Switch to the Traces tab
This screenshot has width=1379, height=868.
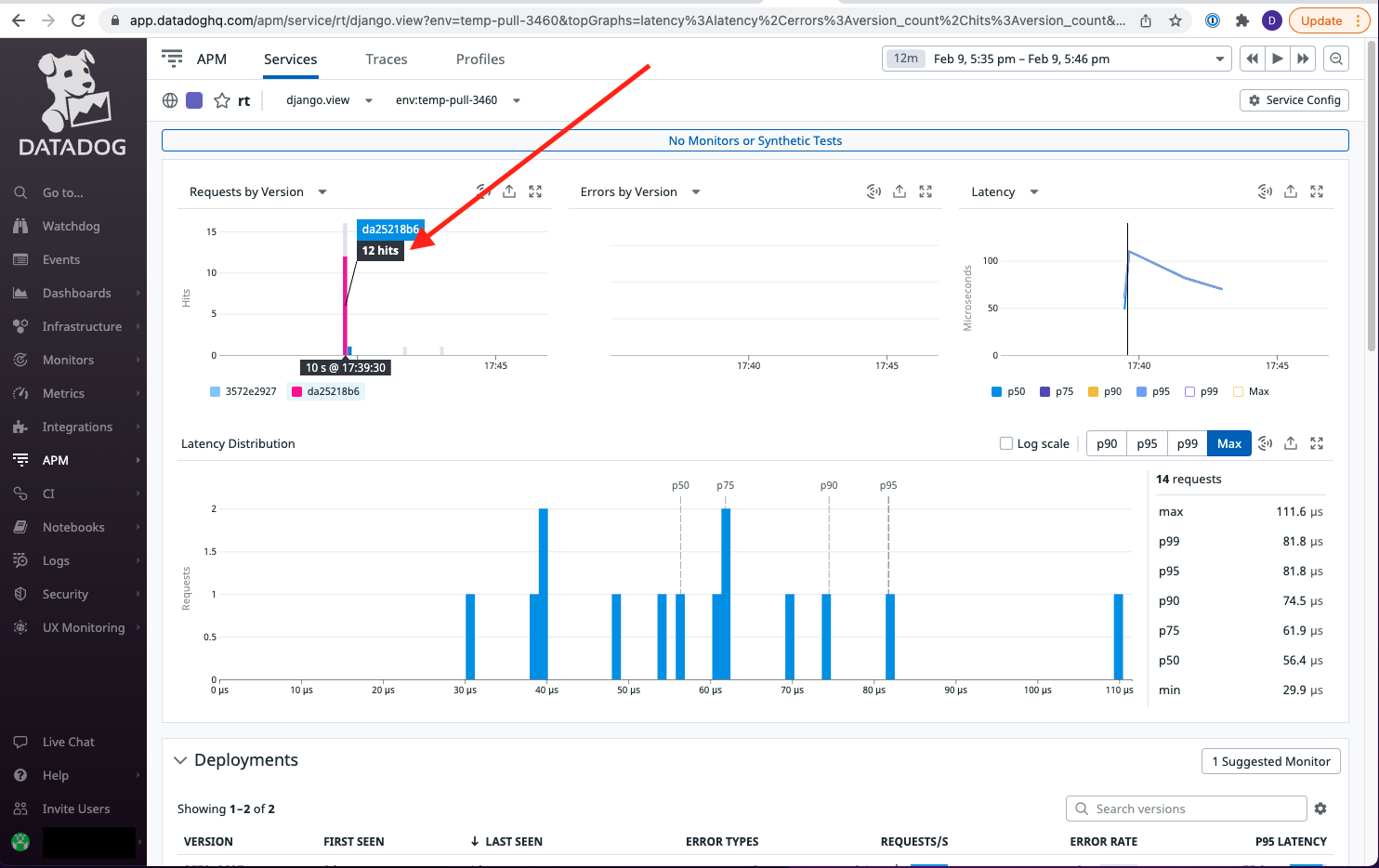386,59
